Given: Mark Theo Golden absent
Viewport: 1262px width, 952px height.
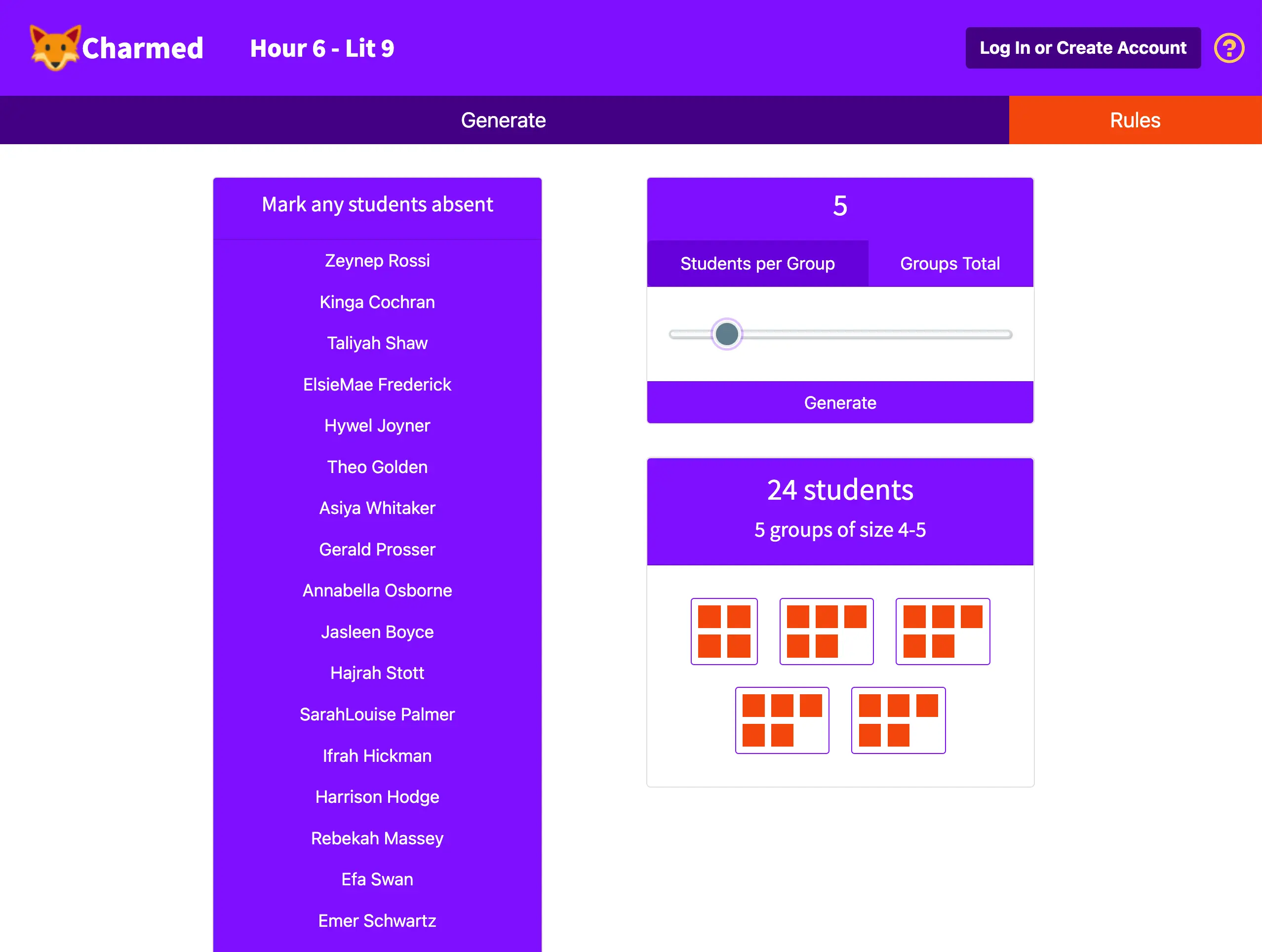Looking at the screenshot, I should click(377, 467).
